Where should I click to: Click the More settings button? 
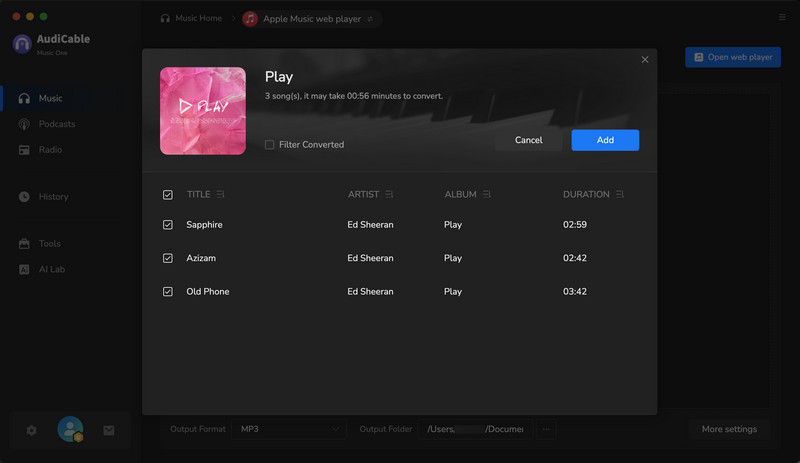click(729, 429)
